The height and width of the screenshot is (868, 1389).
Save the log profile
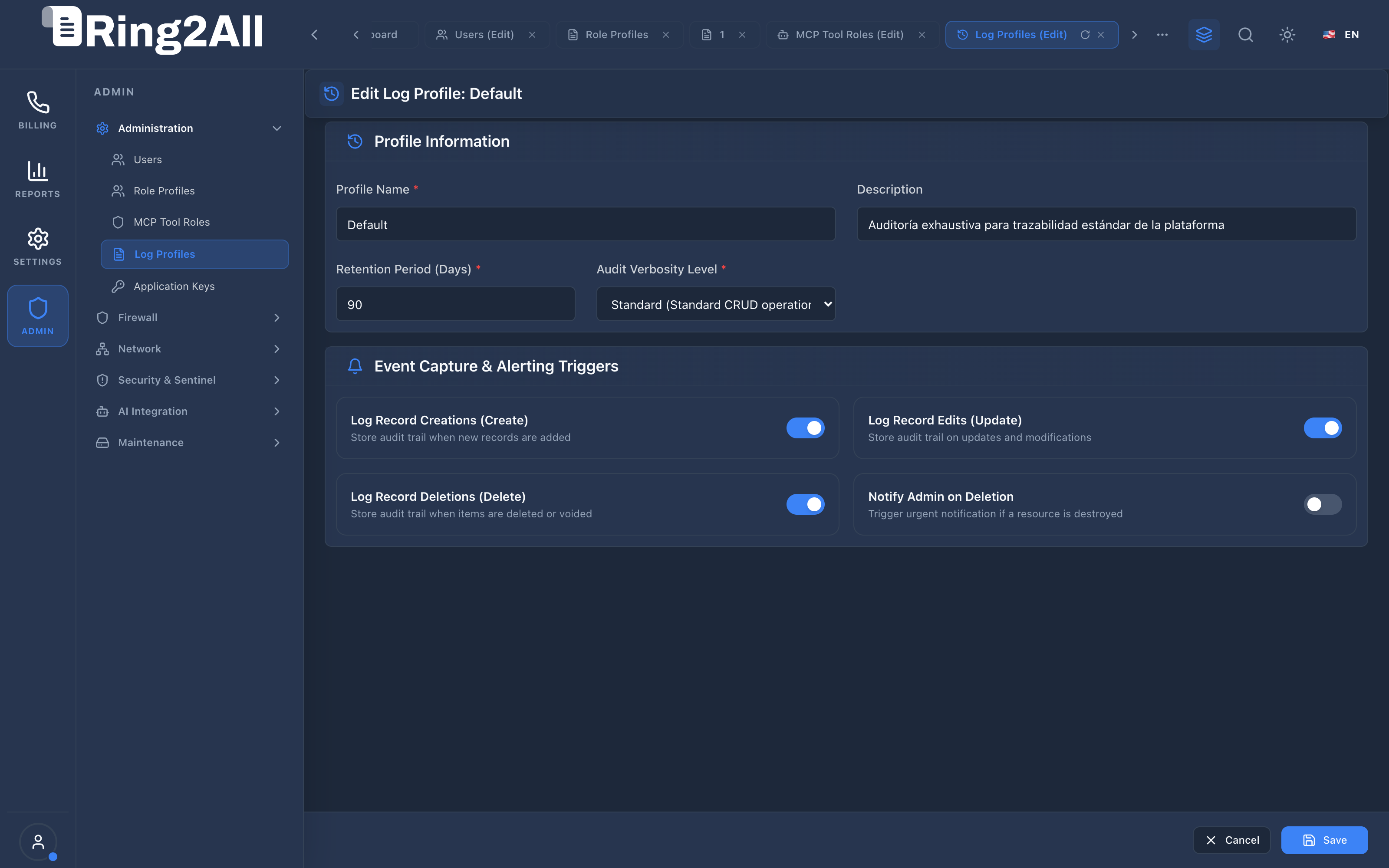[1324, 840]
